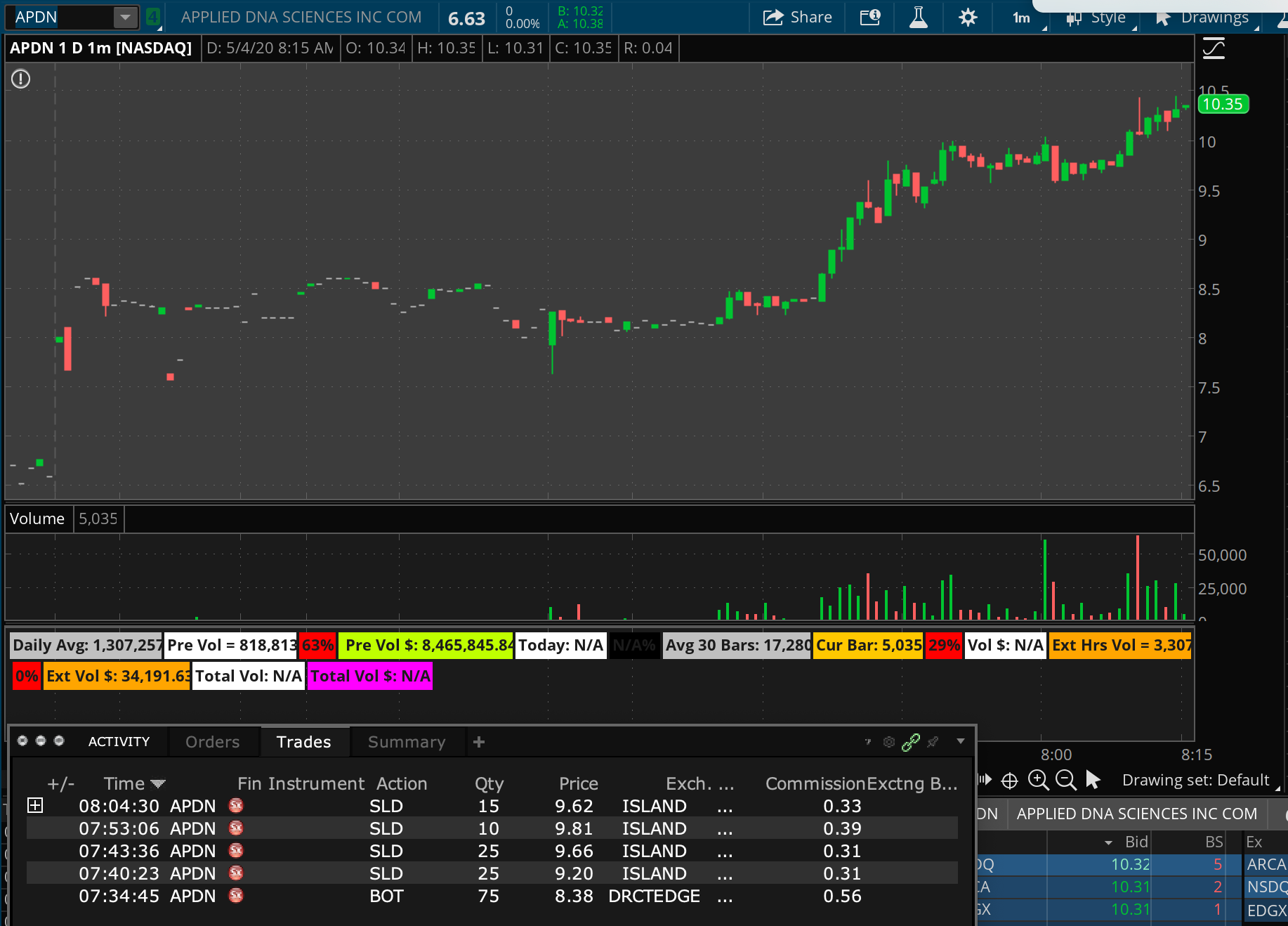
Task: Select the pointer cursor drawing tool
Action: (1093, 780)
